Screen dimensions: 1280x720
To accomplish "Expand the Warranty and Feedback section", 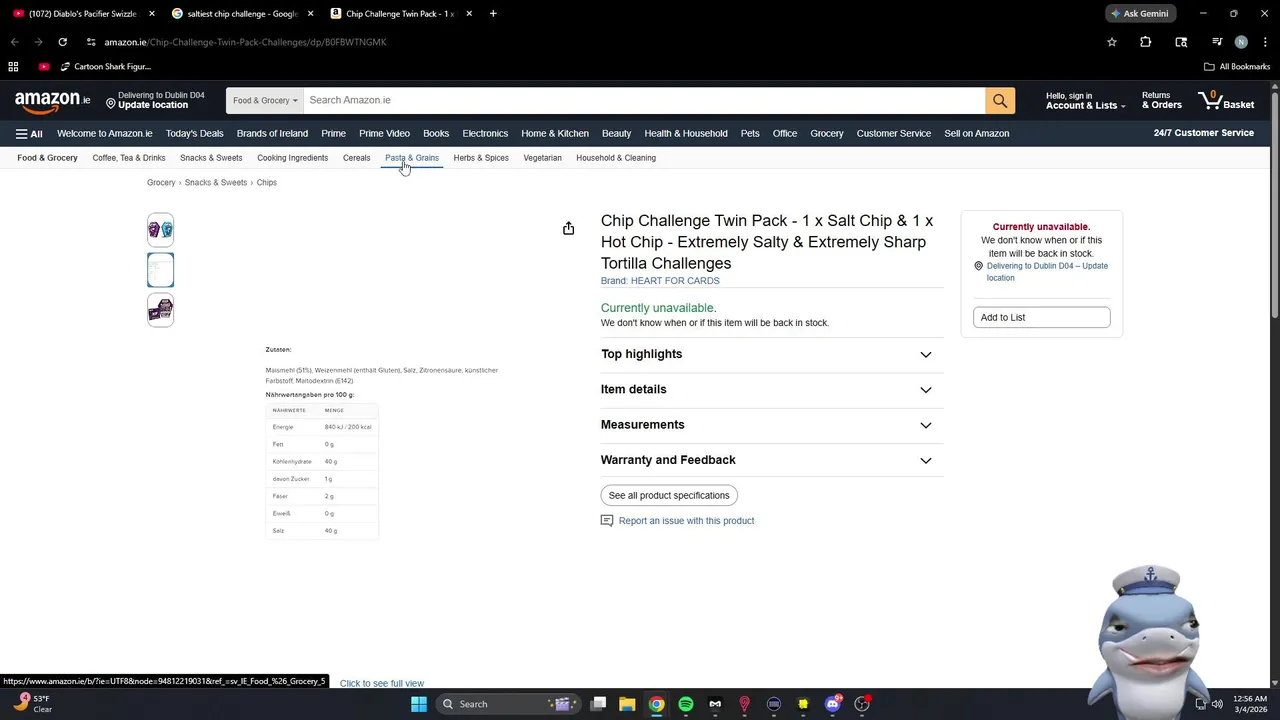I will click(x=771, y=460).
